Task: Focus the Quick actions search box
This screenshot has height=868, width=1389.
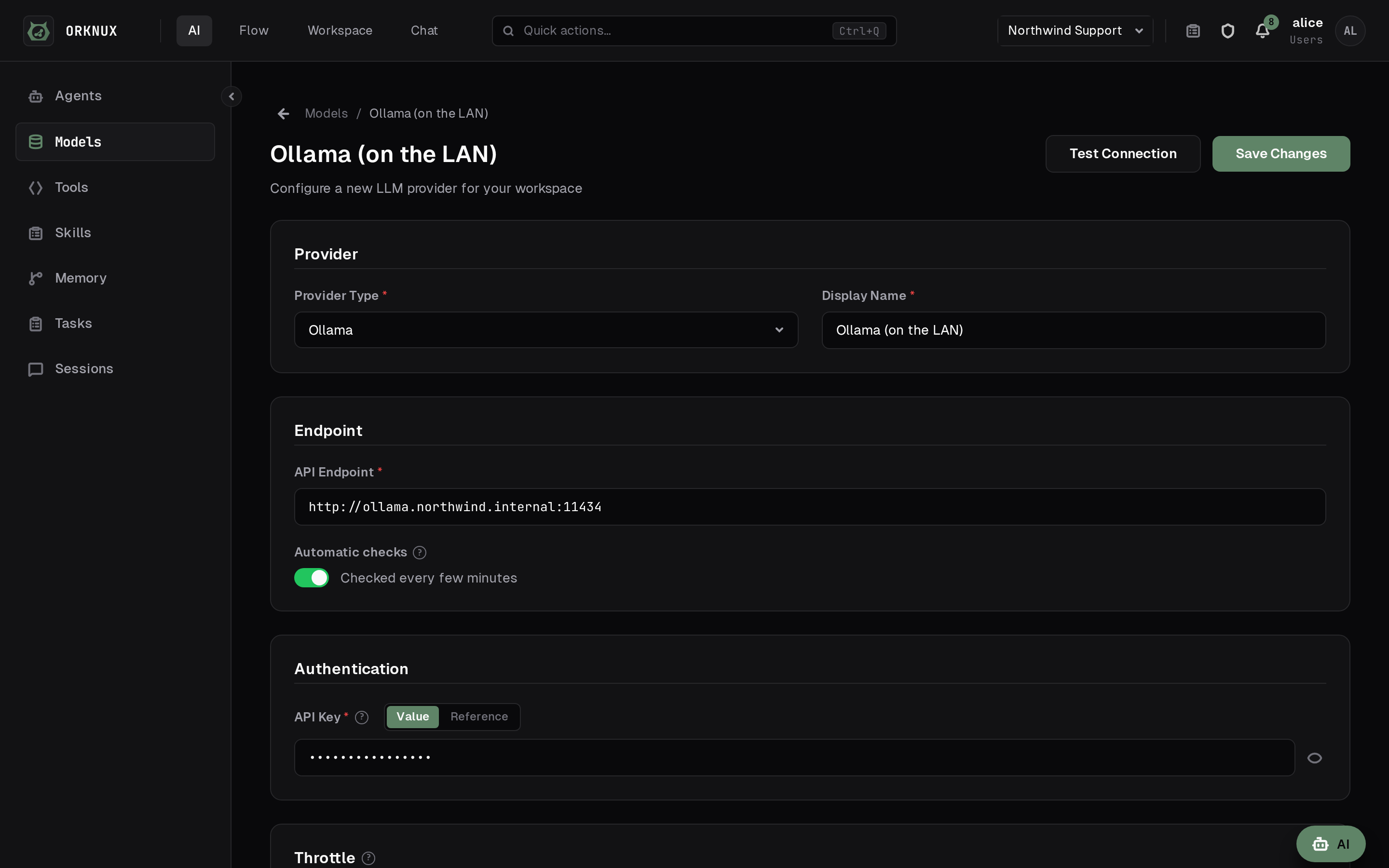Action: click(694, 31)
